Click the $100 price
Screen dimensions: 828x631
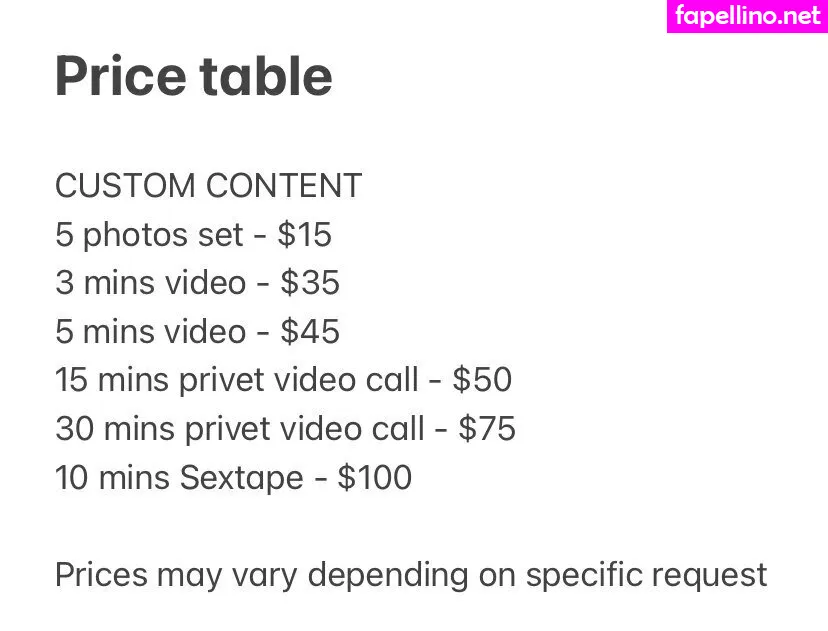[374, 478]
